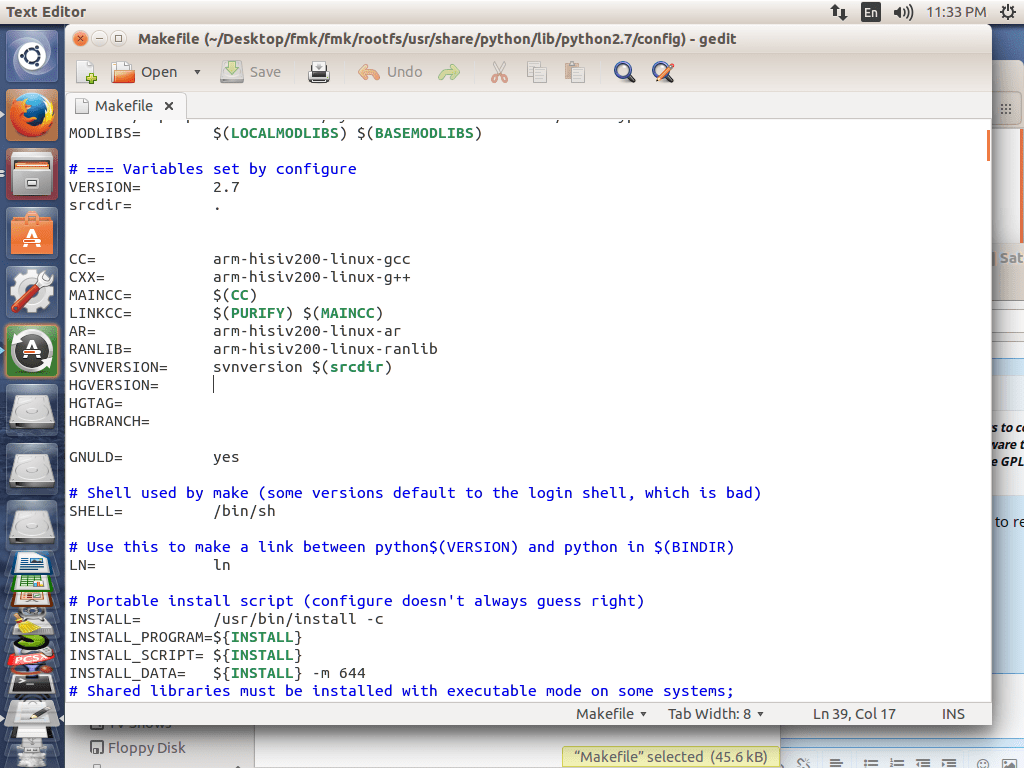This screenshot has width=1024, height=768.
Task: Click the '# Shell used by make' comment
Action: tap(415, 493)
